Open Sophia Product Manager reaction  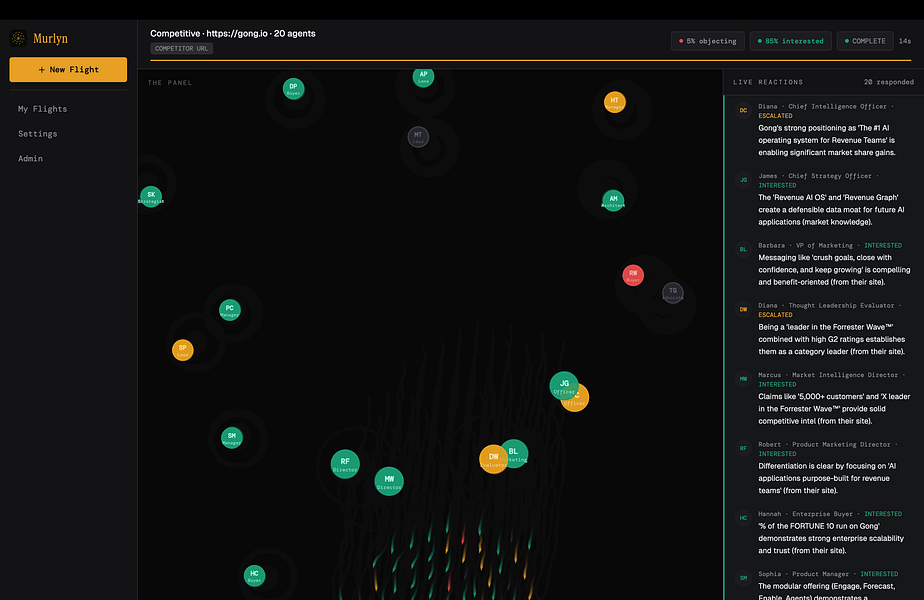click(824, 583)
